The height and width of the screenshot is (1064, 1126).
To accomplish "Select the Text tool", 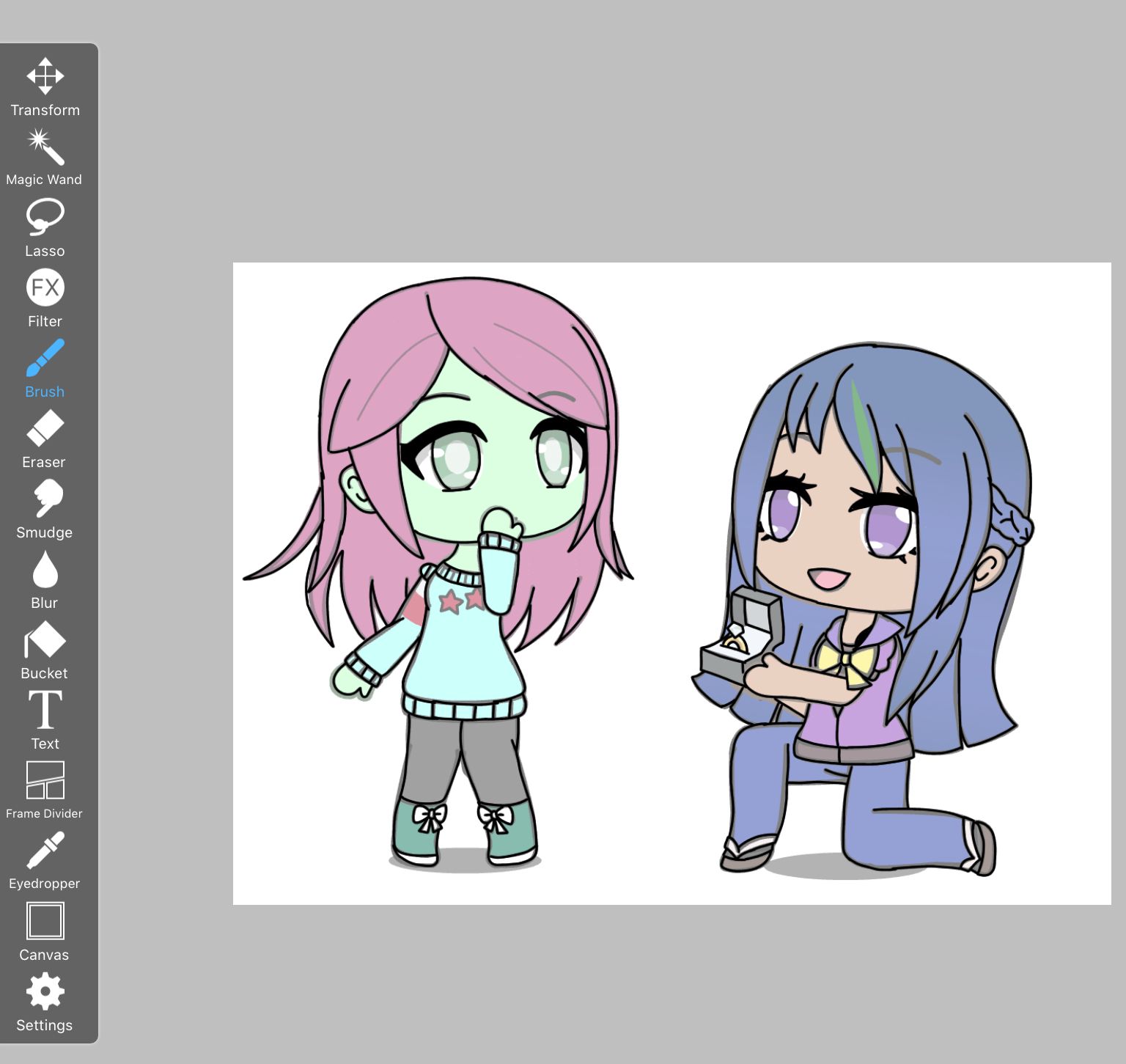I will (x=45, y=721).
